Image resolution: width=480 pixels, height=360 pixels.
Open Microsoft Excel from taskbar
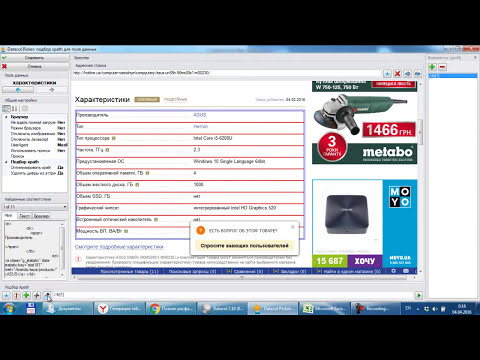click(324, 309)
